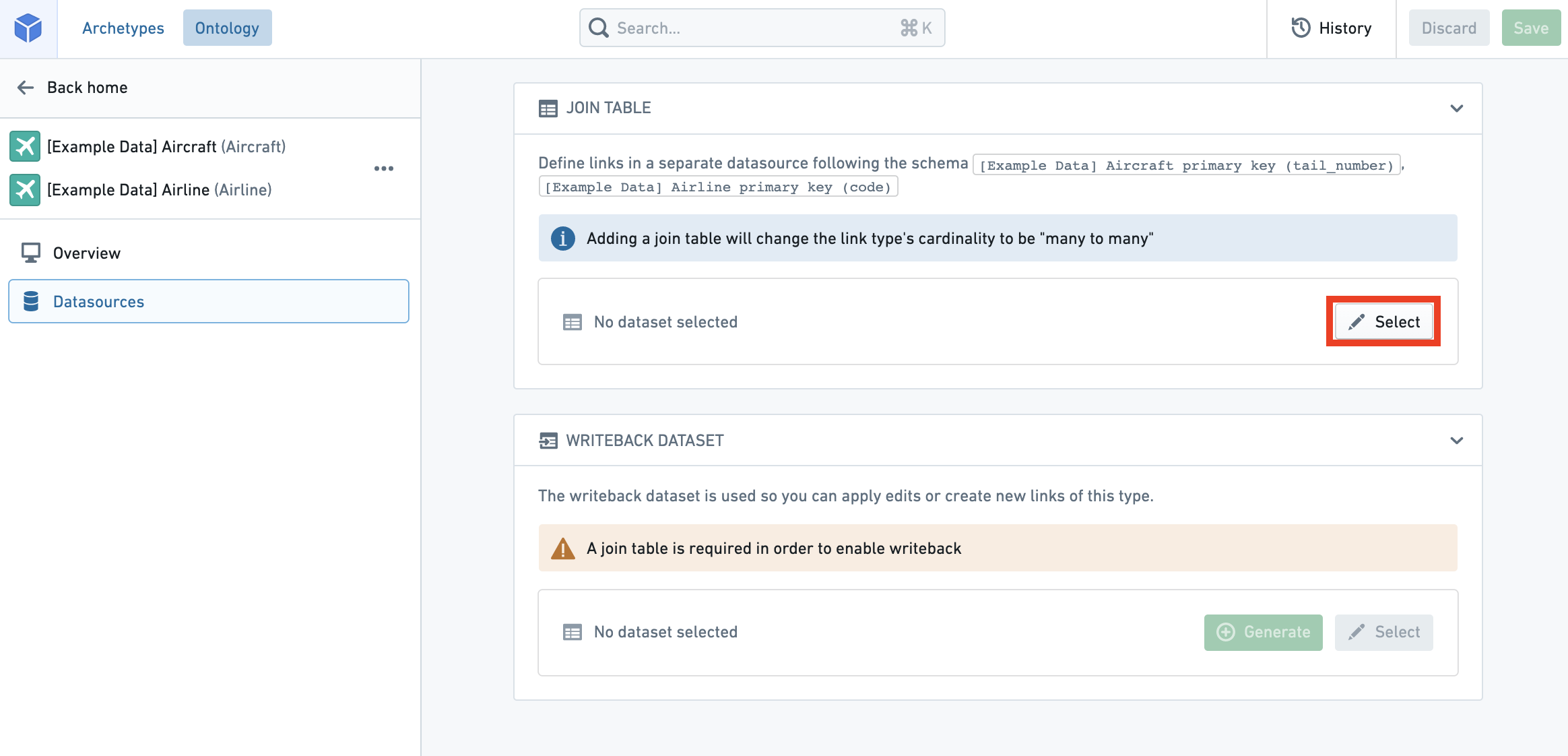Viewport: 1568px width, 756px height.
Task: Open [Example Data] Aircraft object
Action: [x=166, y=147]
